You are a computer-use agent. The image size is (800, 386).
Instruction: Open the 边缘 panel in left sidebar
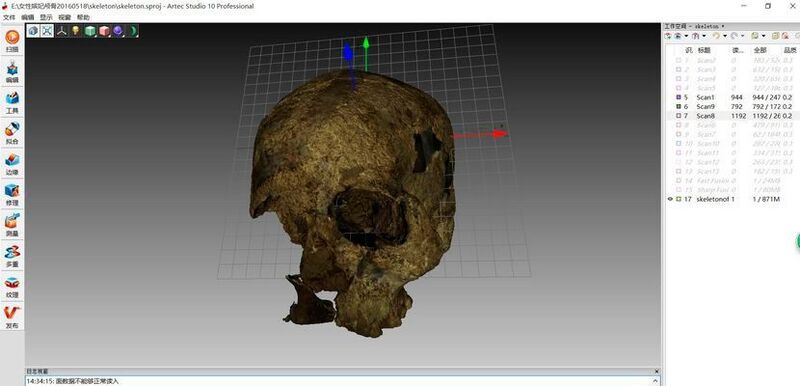(x=12, y=163)
